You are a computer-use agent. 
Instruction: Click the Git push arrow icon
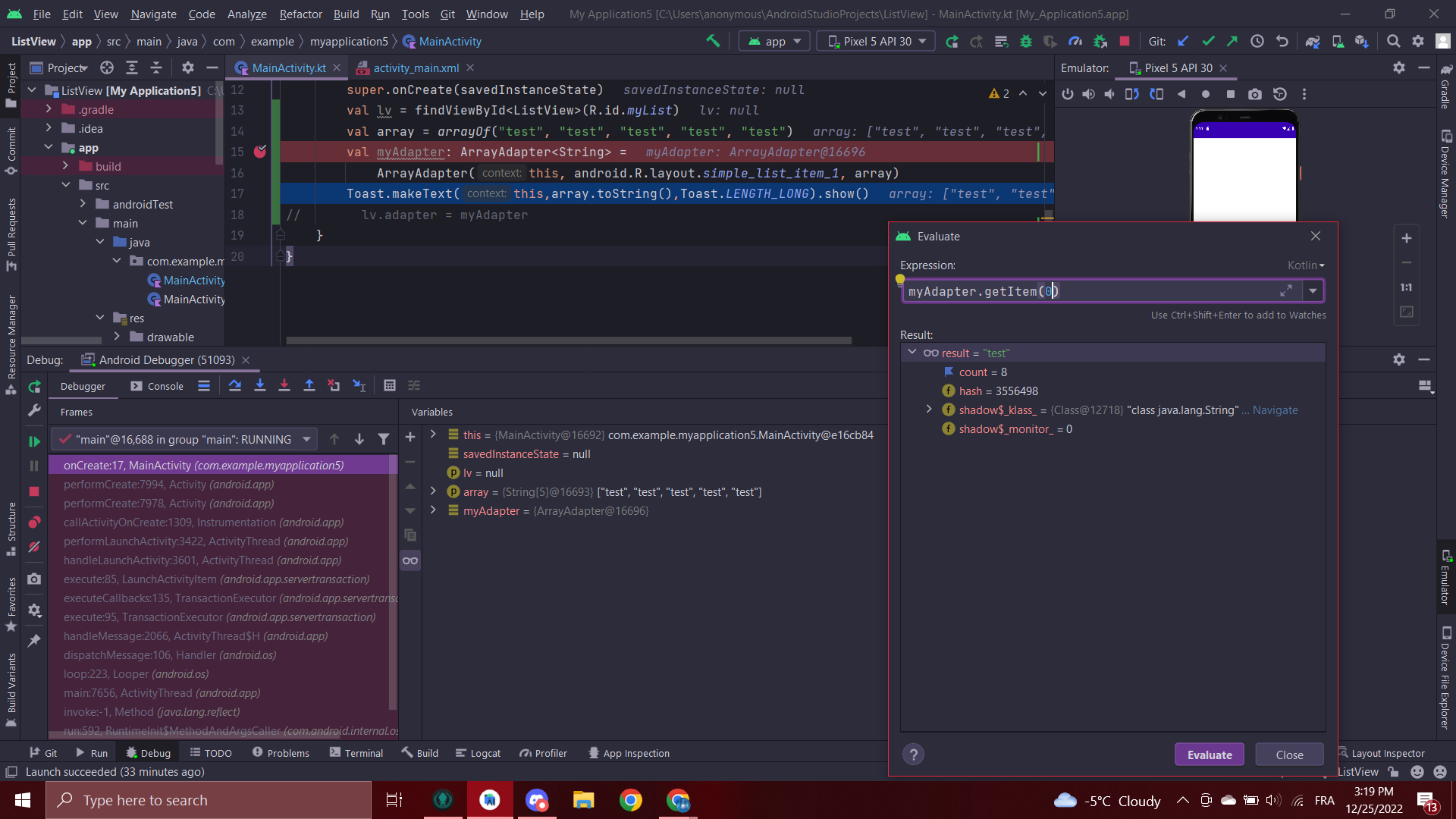point(1232,41)
